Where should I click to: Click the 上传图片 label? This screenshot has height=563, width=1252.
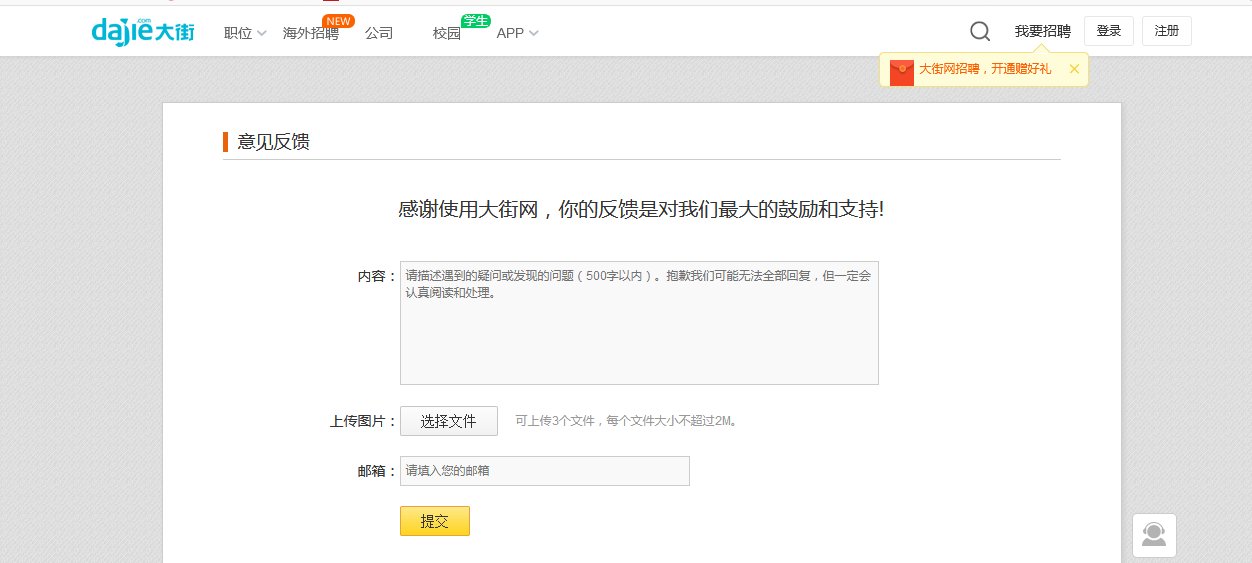(x=363, y=421)
